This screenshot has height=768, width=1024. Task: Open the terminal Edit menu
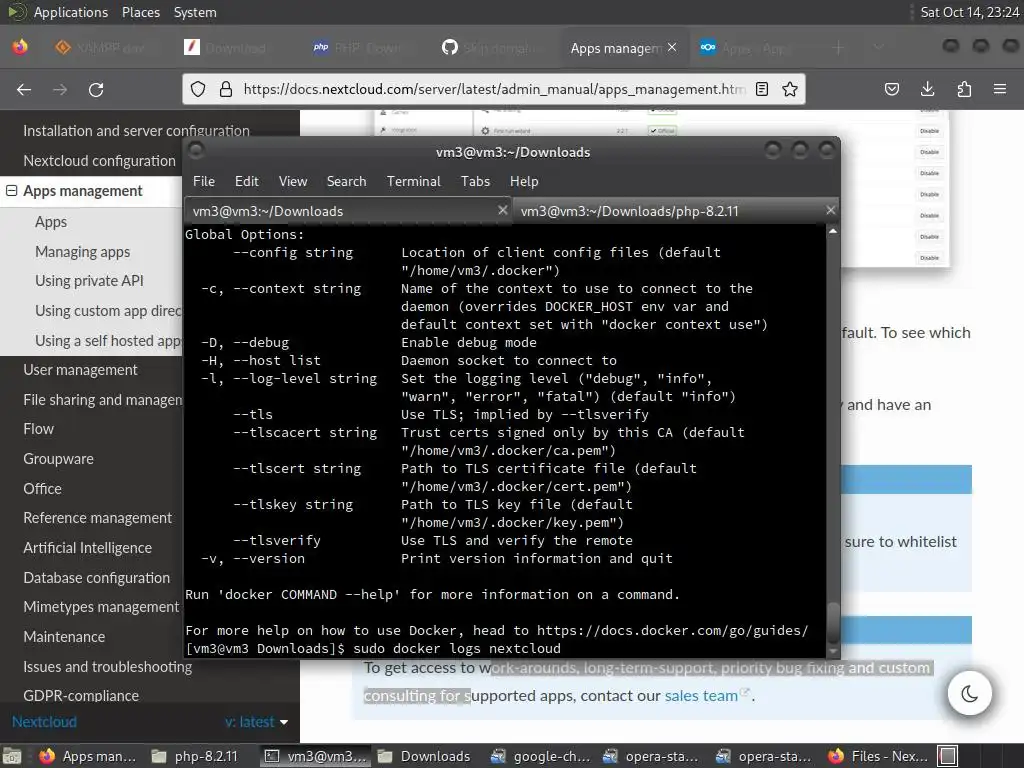[x=246, y=181]
